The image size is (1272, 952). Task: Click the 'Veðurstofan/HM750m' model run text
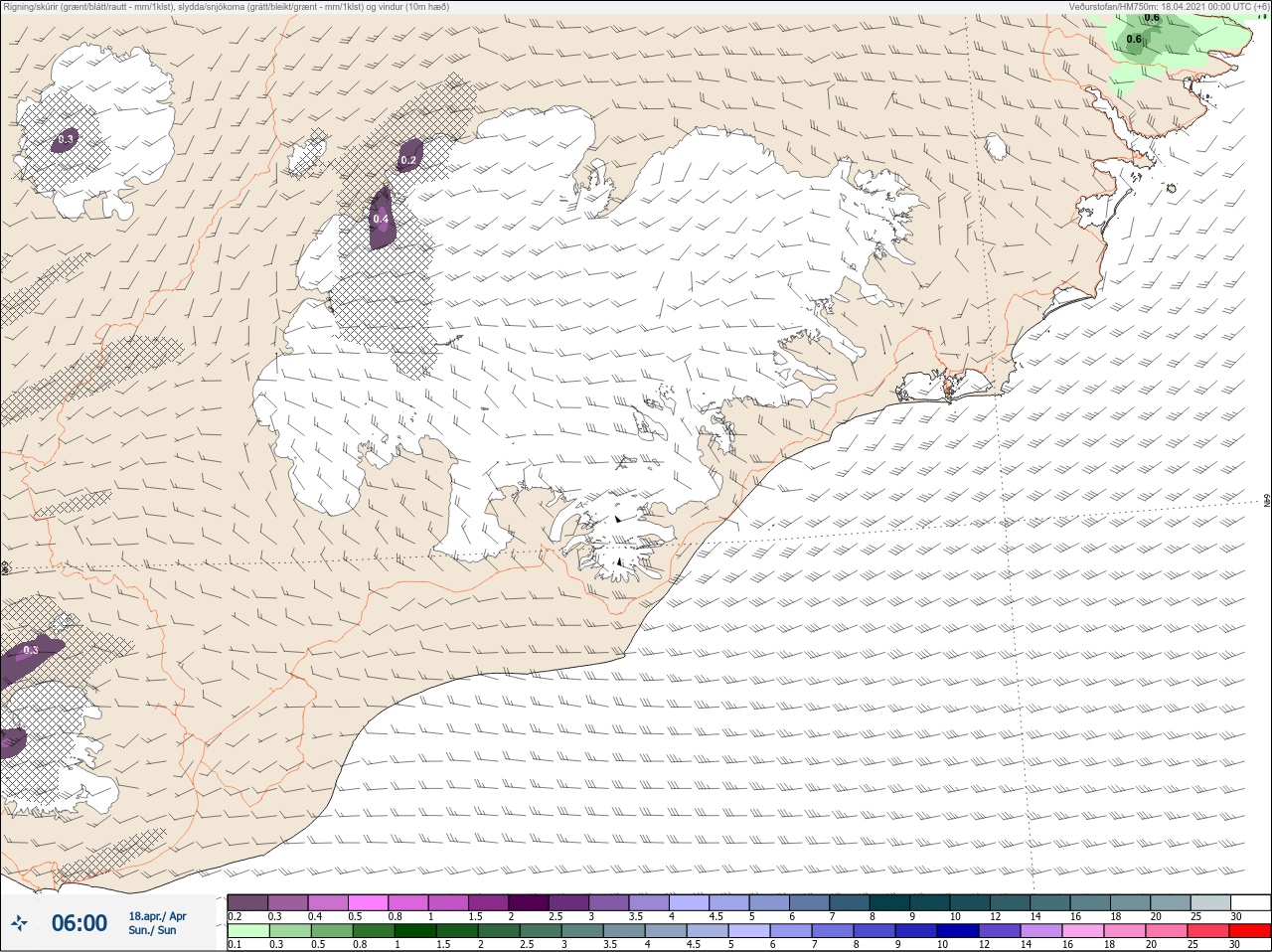tap(1168, 6)
